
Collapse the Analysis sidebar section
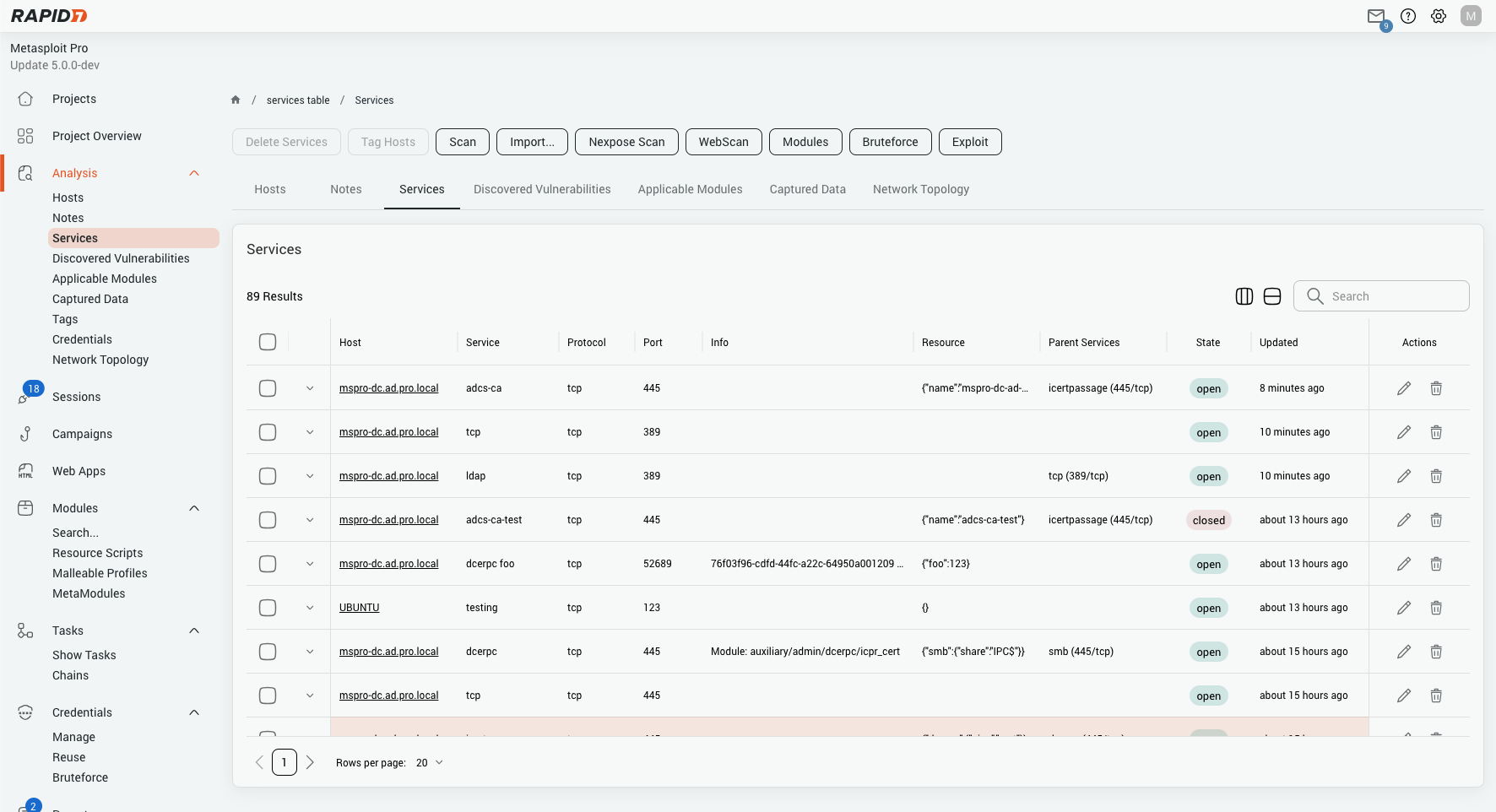pyautogui.click(x=194, y=173)
